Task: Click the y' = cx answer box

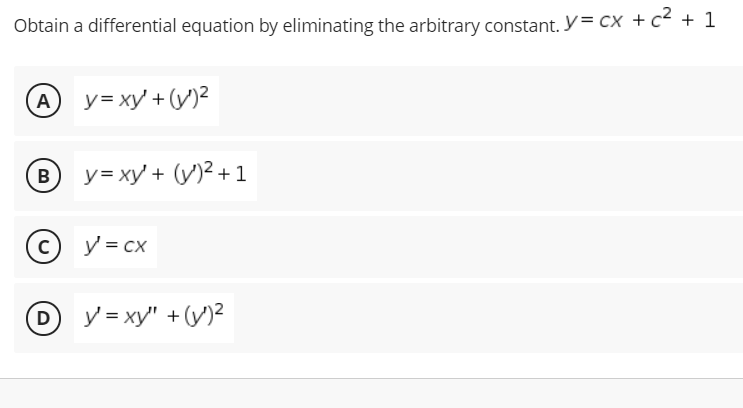Action: [x=116, y=246]
